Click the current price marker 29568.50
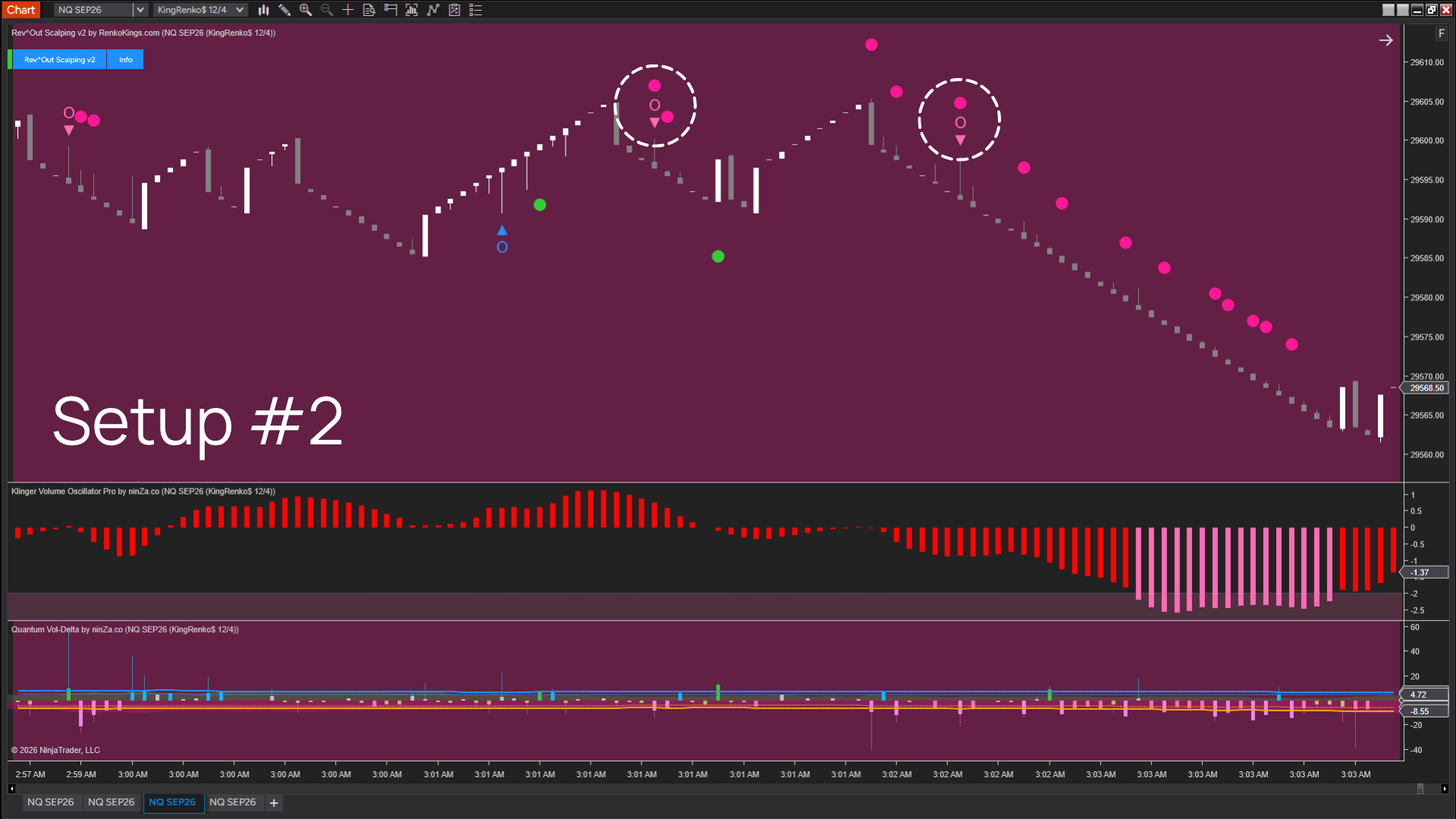 (1426, 388)
